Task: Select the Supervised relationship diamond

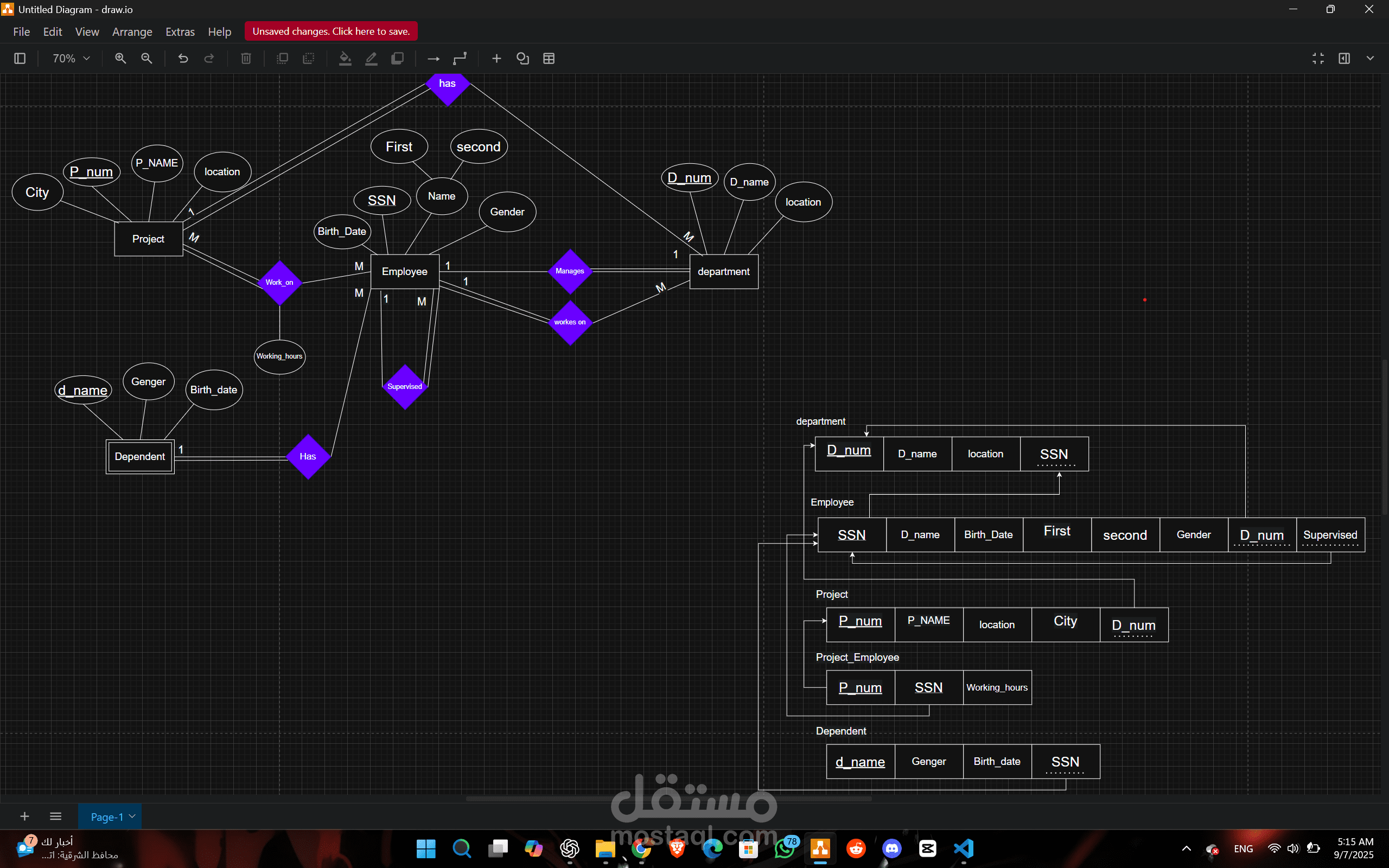Action: click(x=405, y=386)
